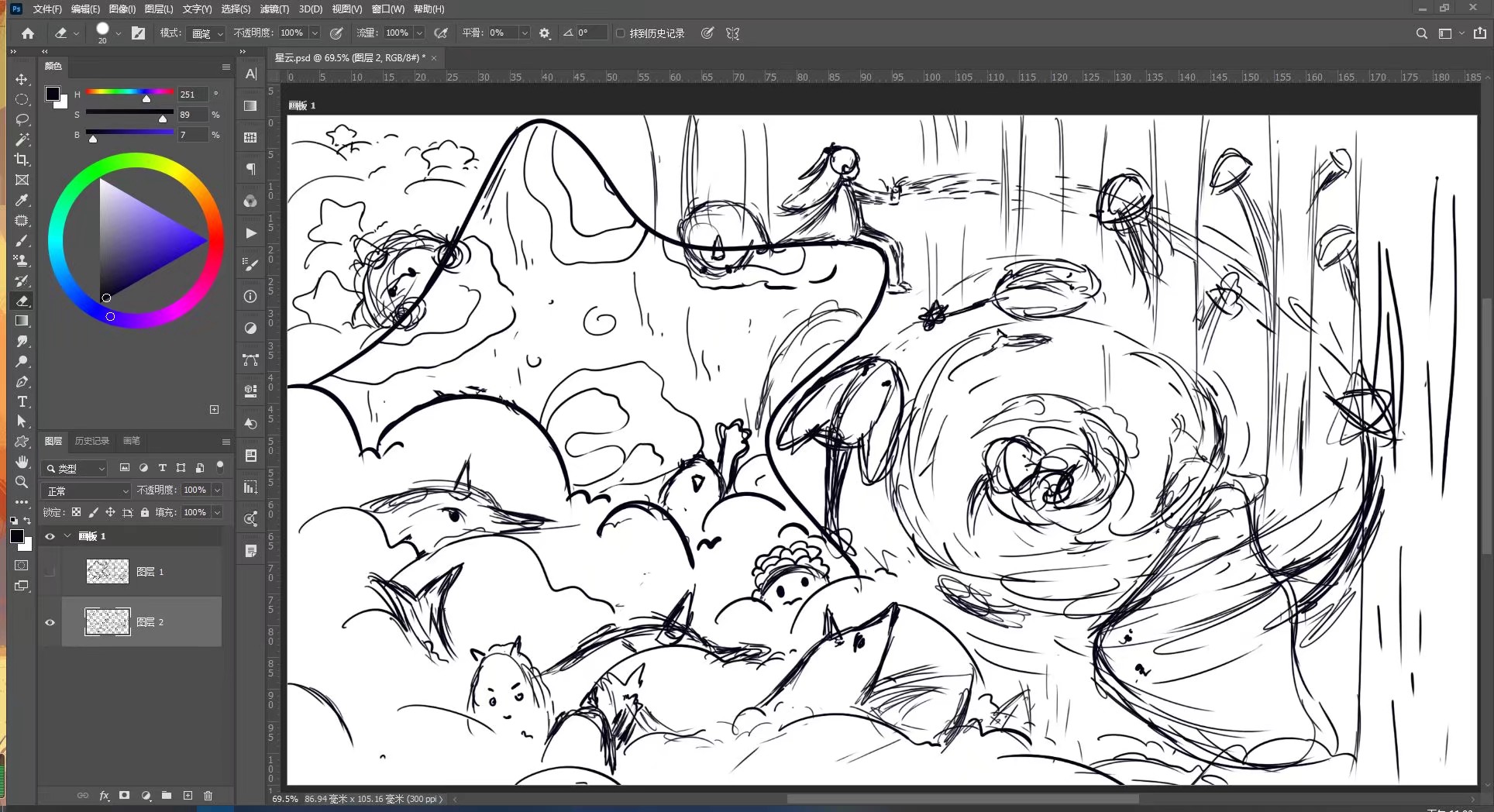Create new group folder icon
1494x812 pixels.
[167, 796]
